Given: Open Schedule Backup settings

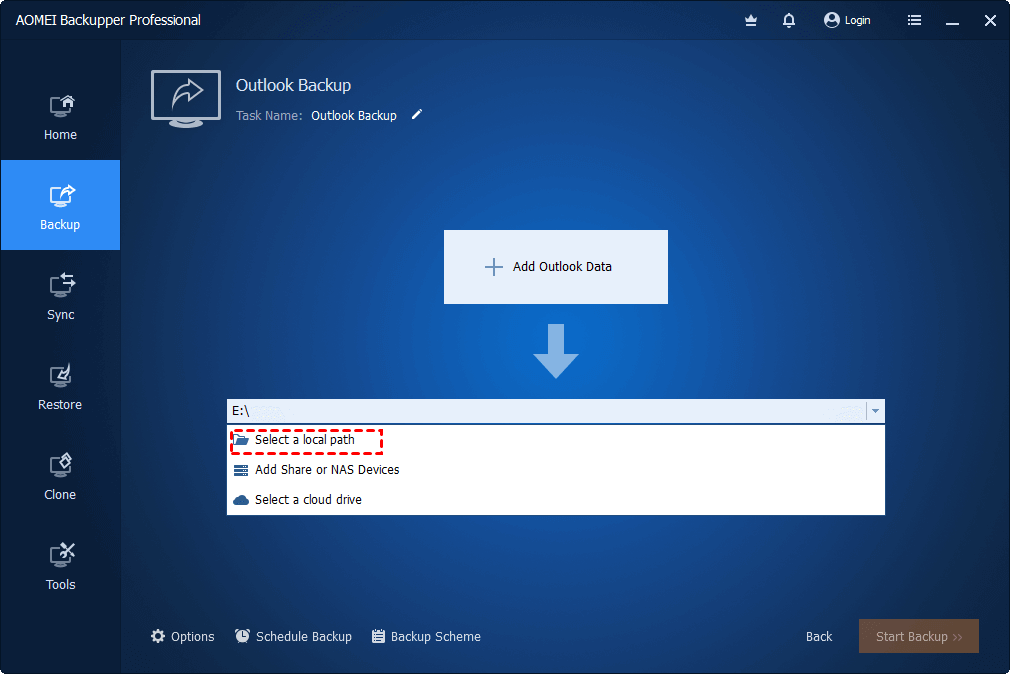Looking at the screenshot, I should click(293, 637).
